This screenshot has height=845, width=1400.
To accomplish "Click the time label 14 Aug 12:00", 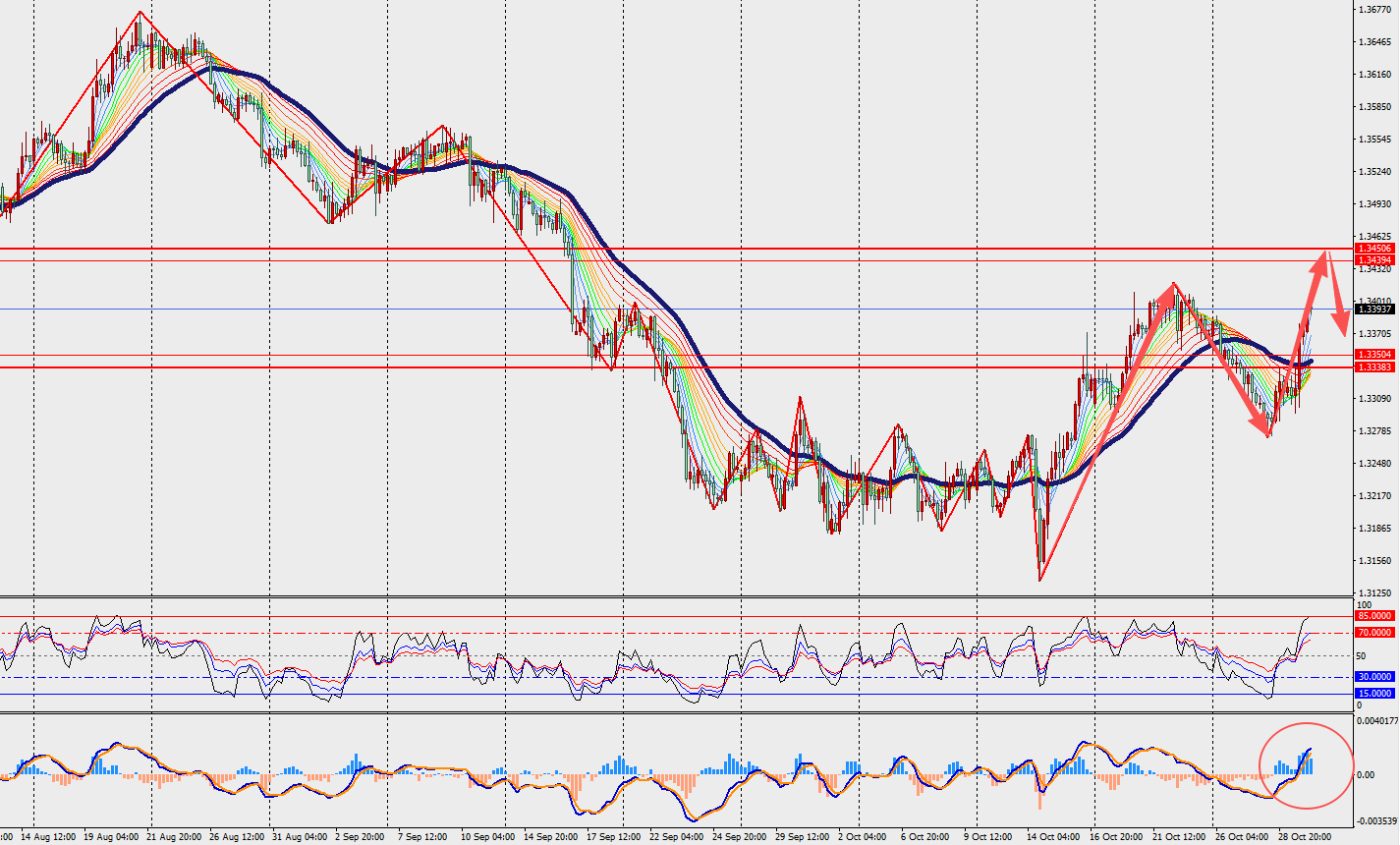I will pos(48,837).
